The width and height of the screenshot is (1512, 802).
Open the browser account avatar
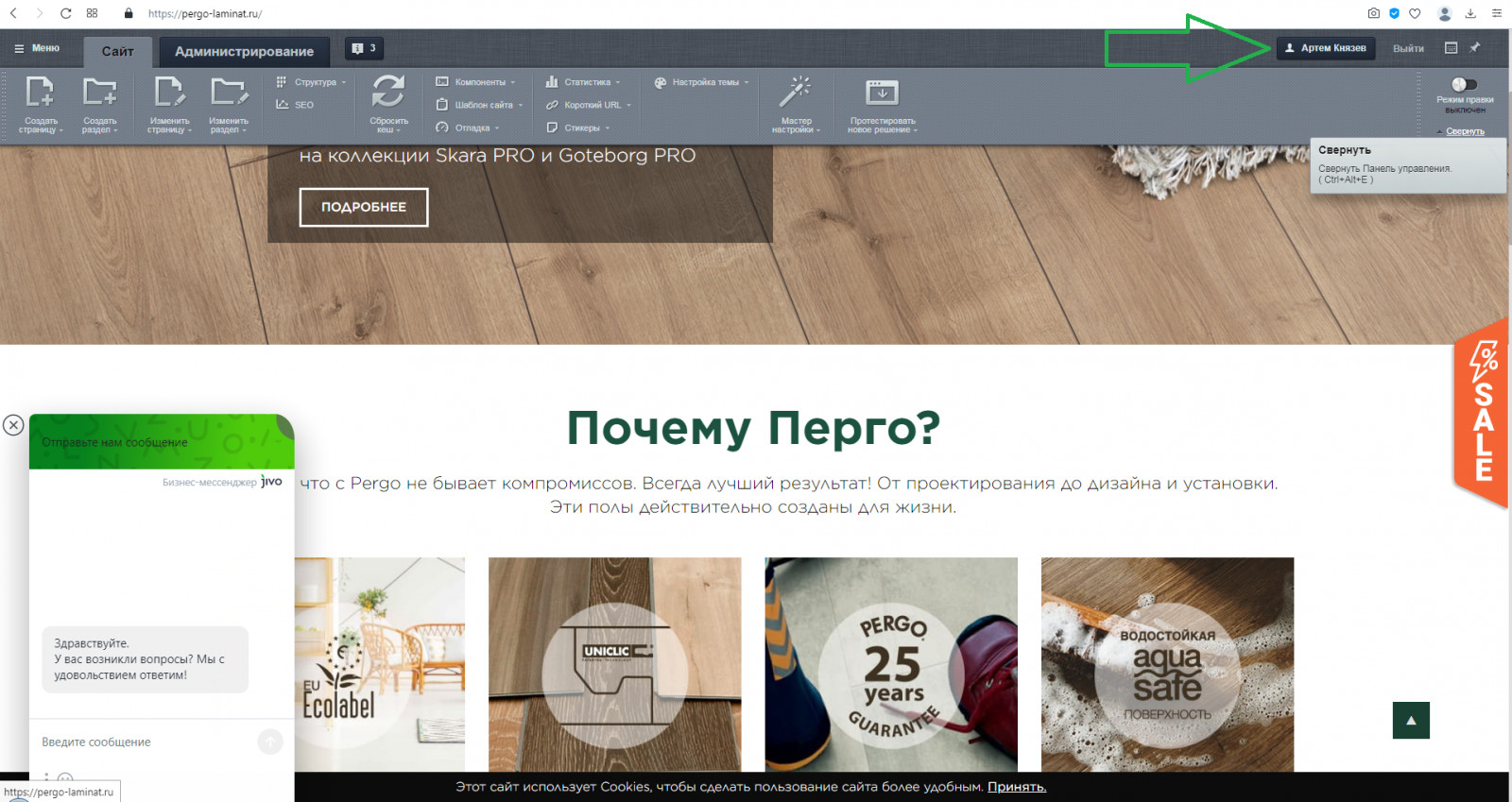click(x=1445, y=13)
